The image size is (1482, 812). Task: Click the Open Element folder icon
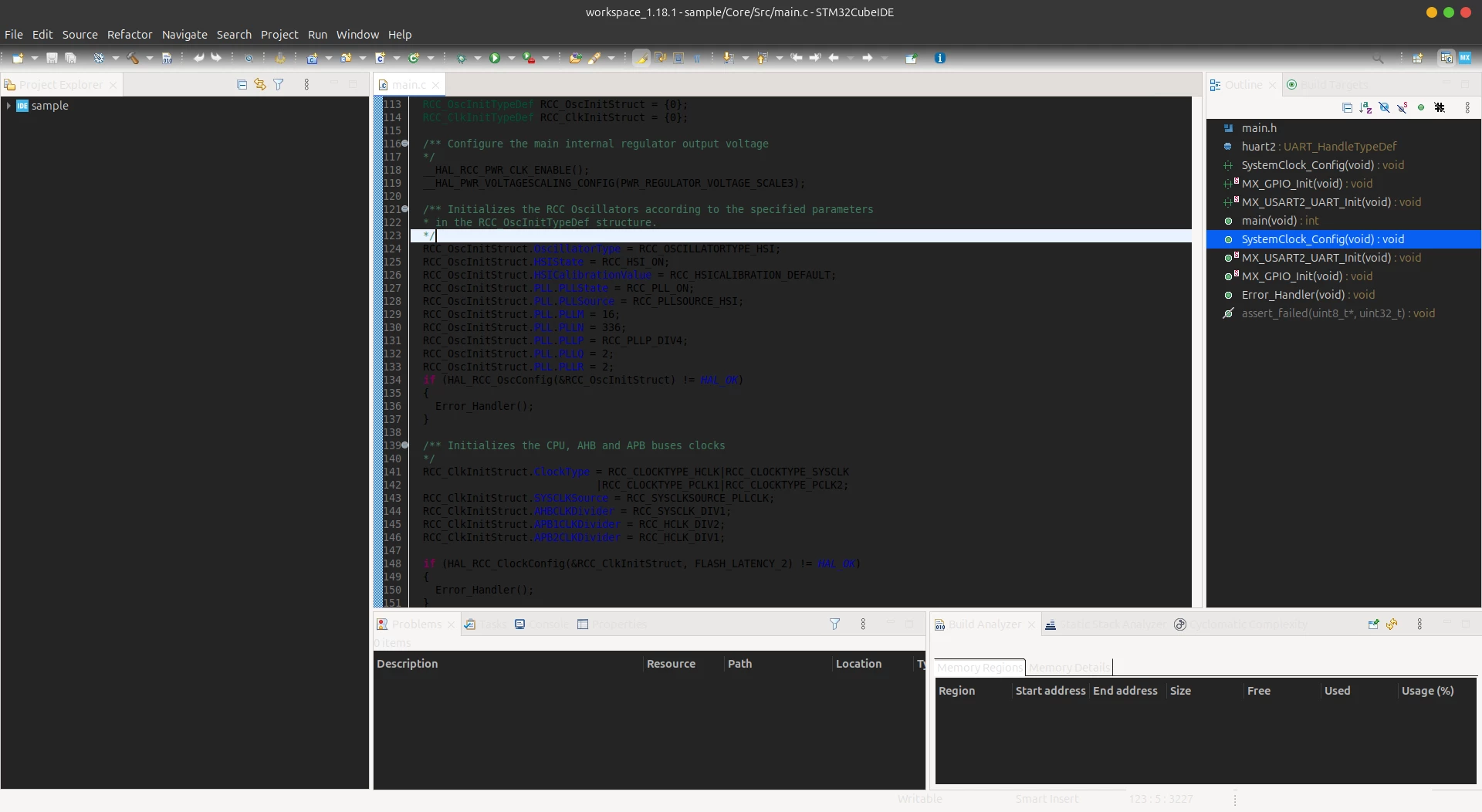575,58
